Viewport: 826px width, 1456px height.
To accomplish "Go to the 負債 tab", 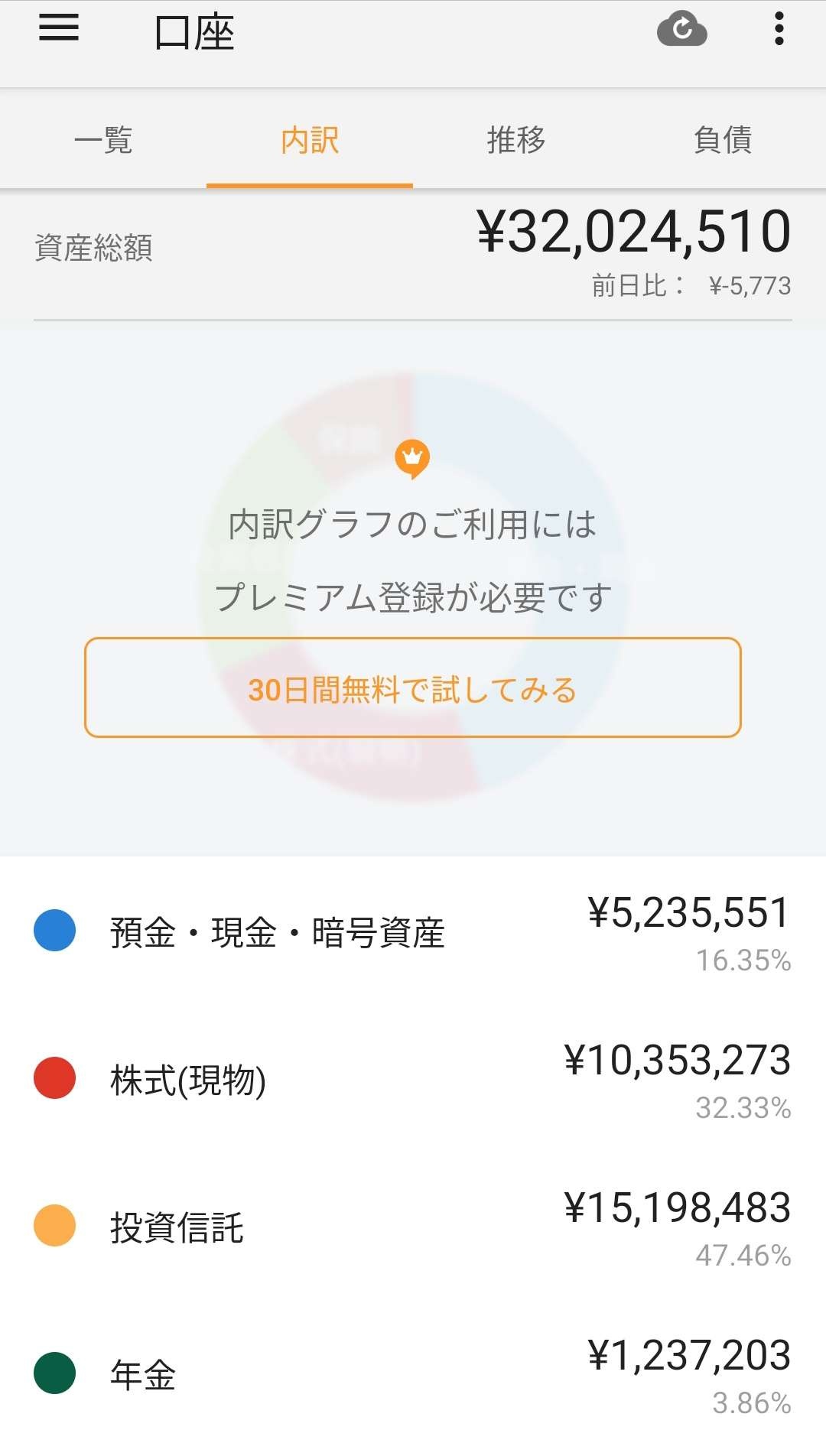I will pyautogui.click(x=723, y=140).
